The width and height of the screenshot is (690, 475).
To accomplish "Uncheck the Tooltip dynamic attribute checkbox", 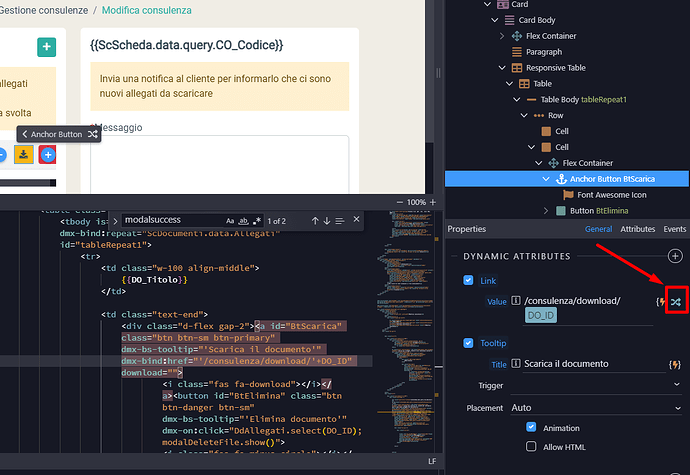I will (x=468, y=343).
